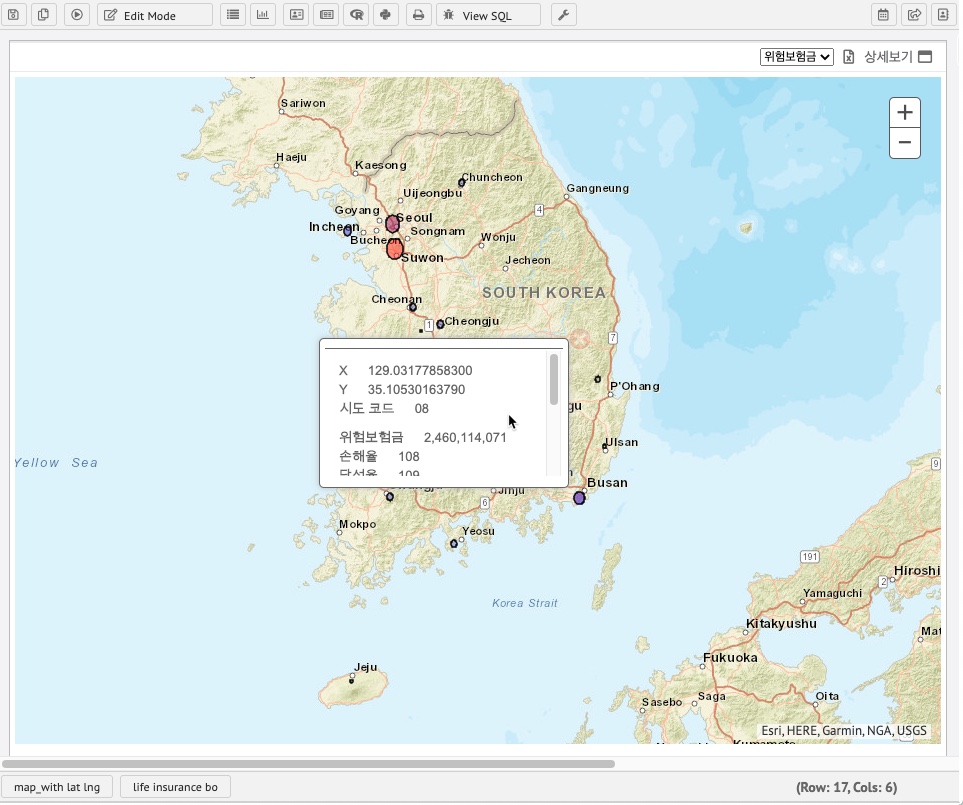Viewport: 963px width, 805px height.
Task: Open the 위험보험금 dropdown
Action: [797, 57]
